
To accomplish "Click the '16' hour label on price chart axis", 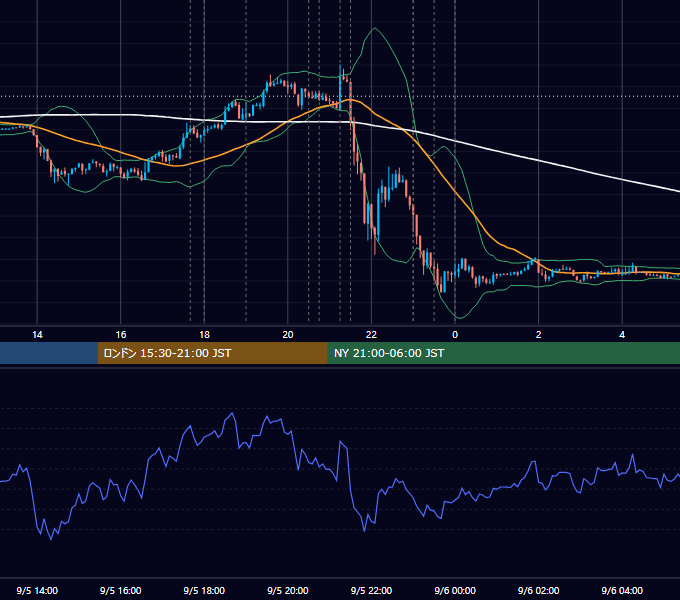I will pos(121,335).
